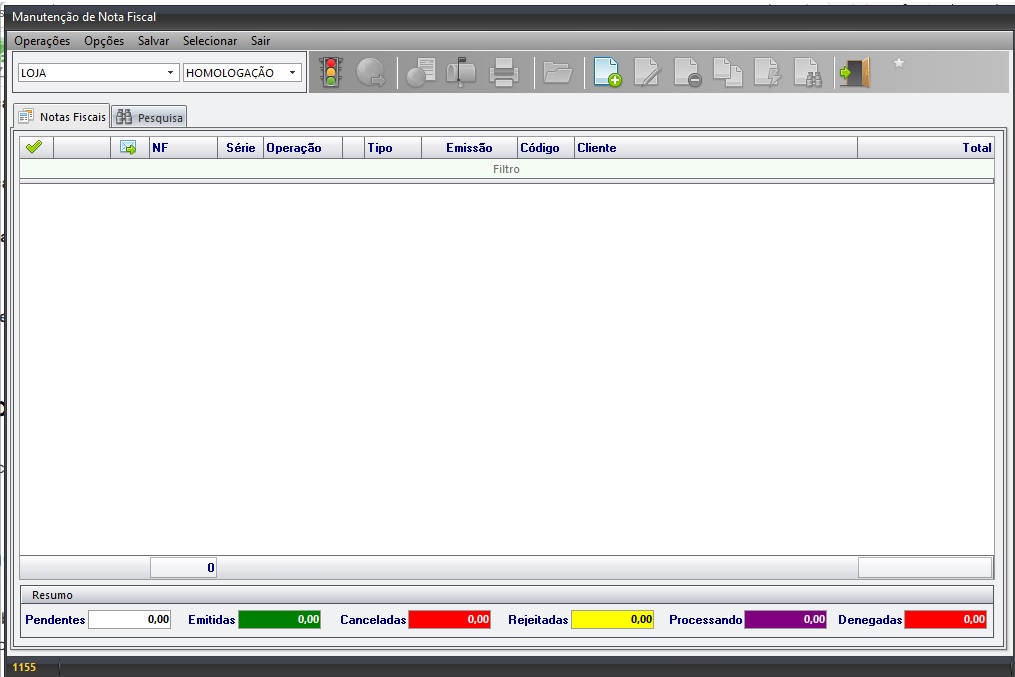Open the Operações menu
Image resolution: width=1015 pixels, height=677 pixels.
42,41
